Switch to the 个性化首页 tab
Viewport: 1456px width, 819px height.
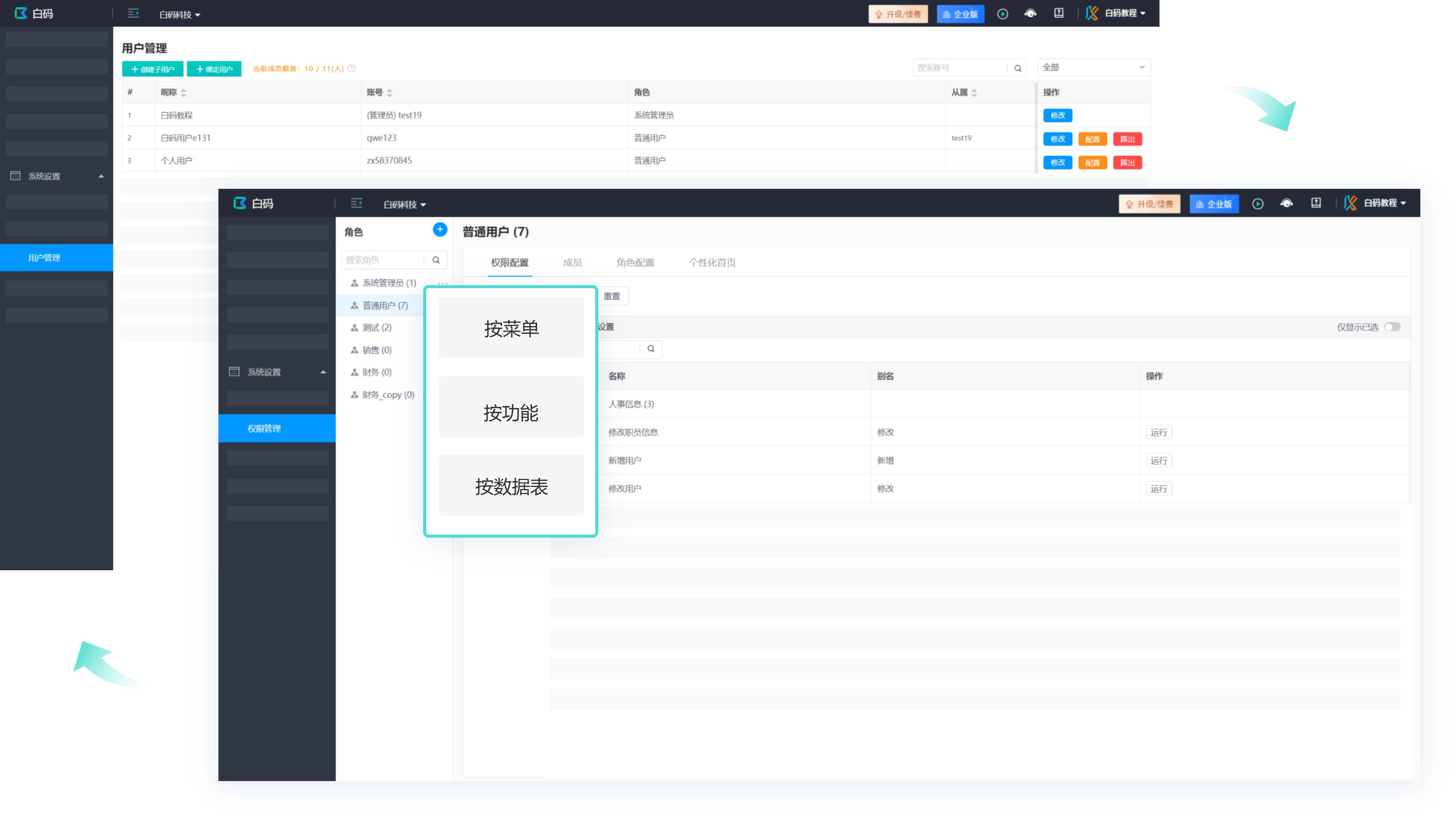click(x=712, y=263)
